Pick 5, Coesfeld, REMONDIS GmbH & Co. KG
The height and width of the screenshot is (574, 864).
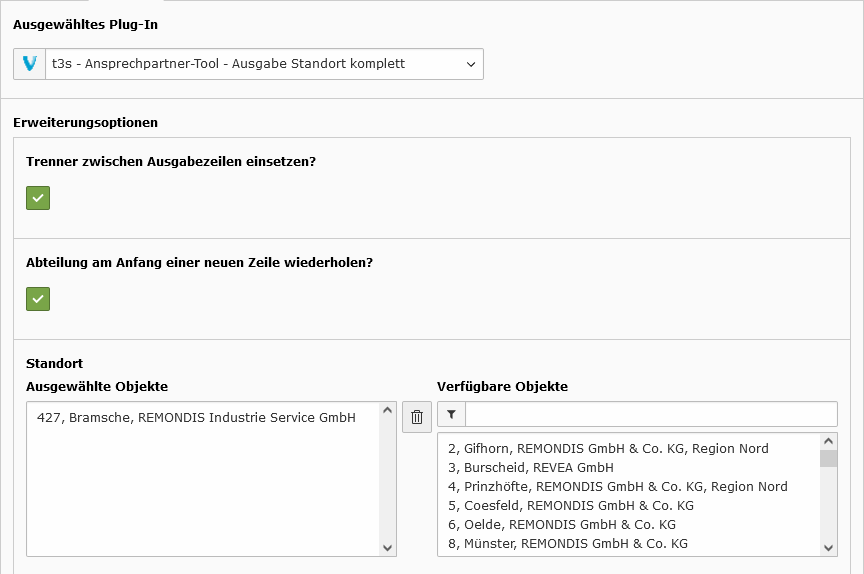click(571, 506)
